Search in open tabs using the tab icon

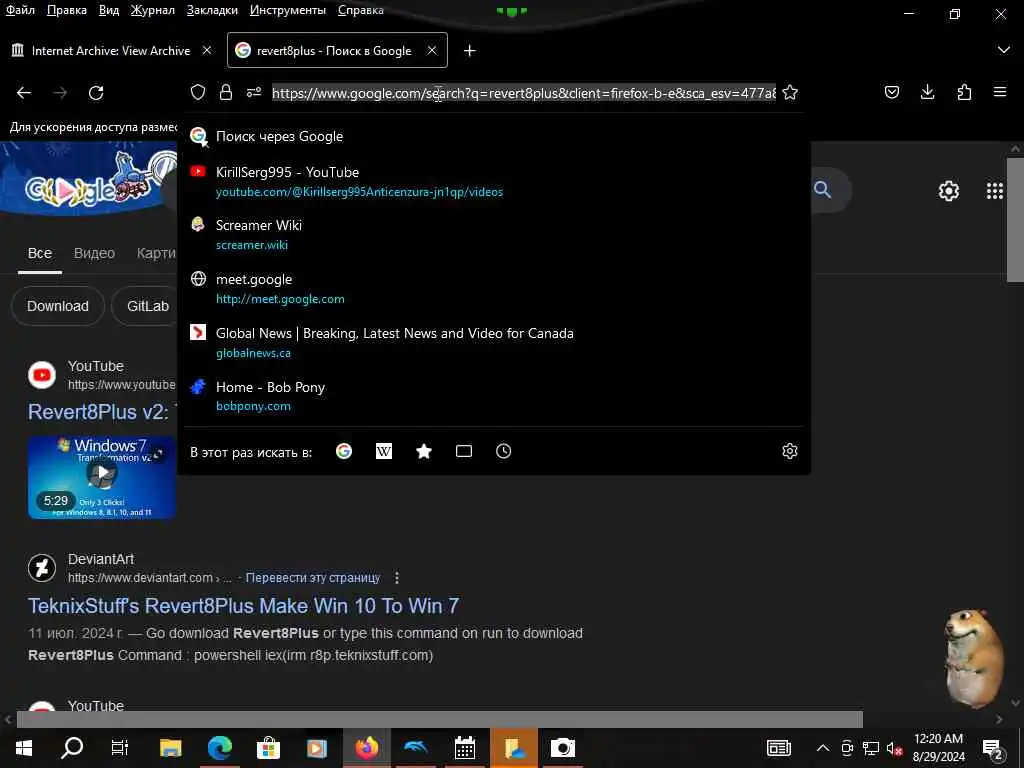pos(464,451)
